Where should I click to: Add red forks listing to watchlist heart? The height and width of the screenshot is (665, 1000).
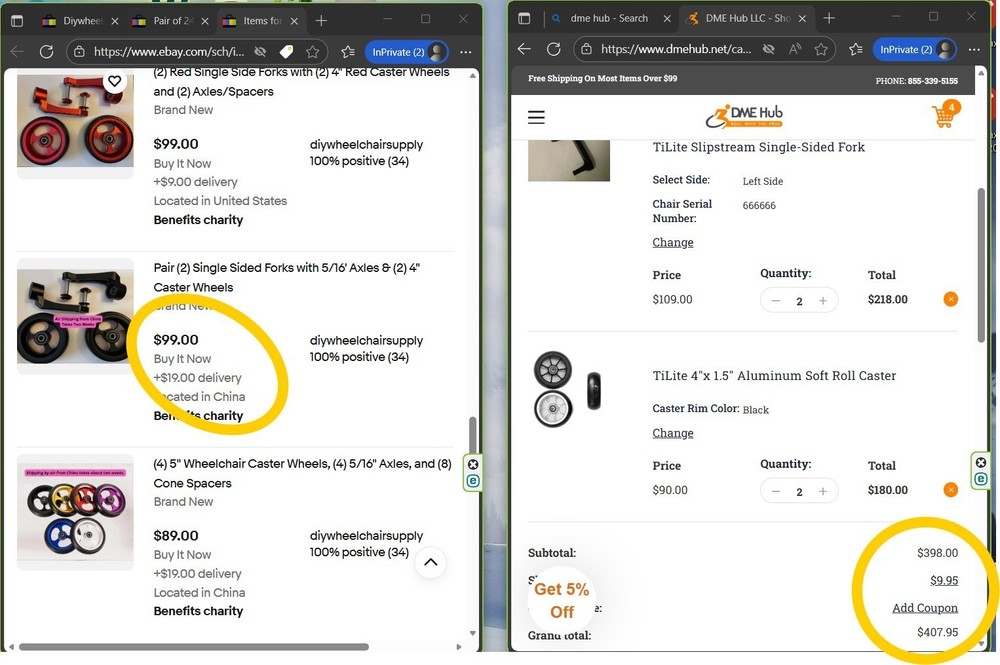(115, 81)
